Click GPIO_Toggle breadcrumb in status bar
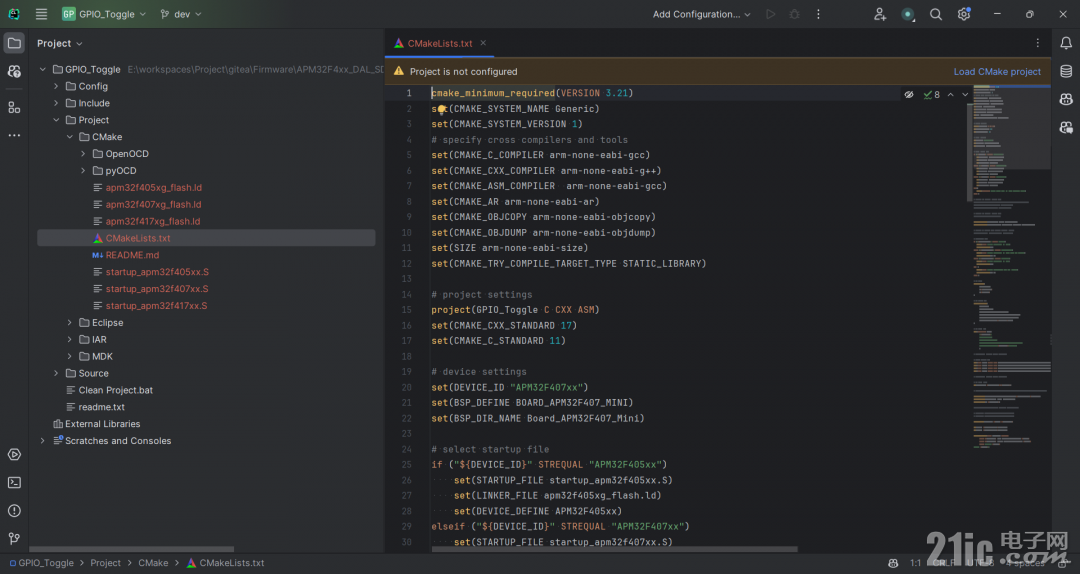The image size is (1080, 574). point(41,563)
